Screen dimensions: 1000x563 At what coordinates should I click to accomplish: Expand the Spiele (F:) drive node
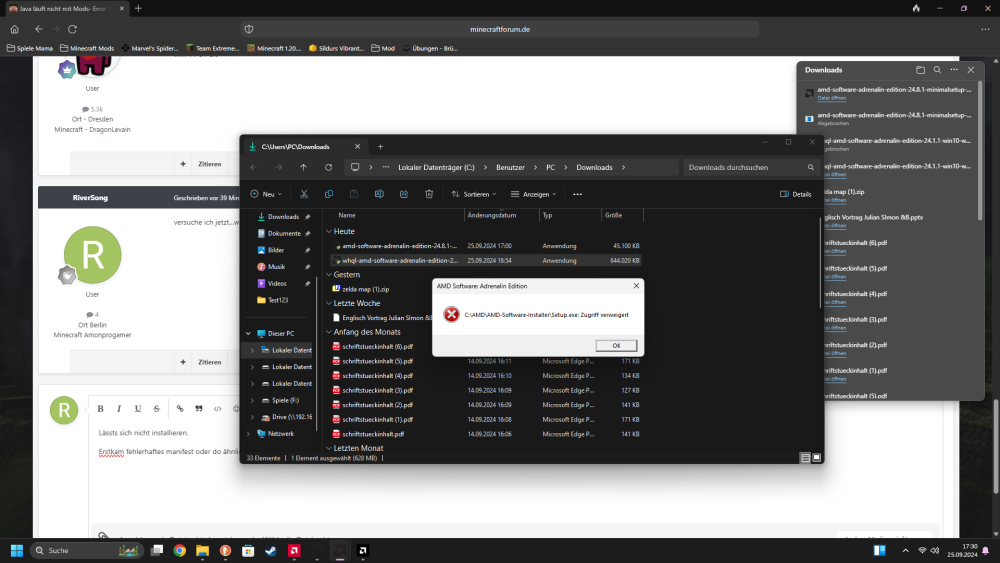click(252, 400)
